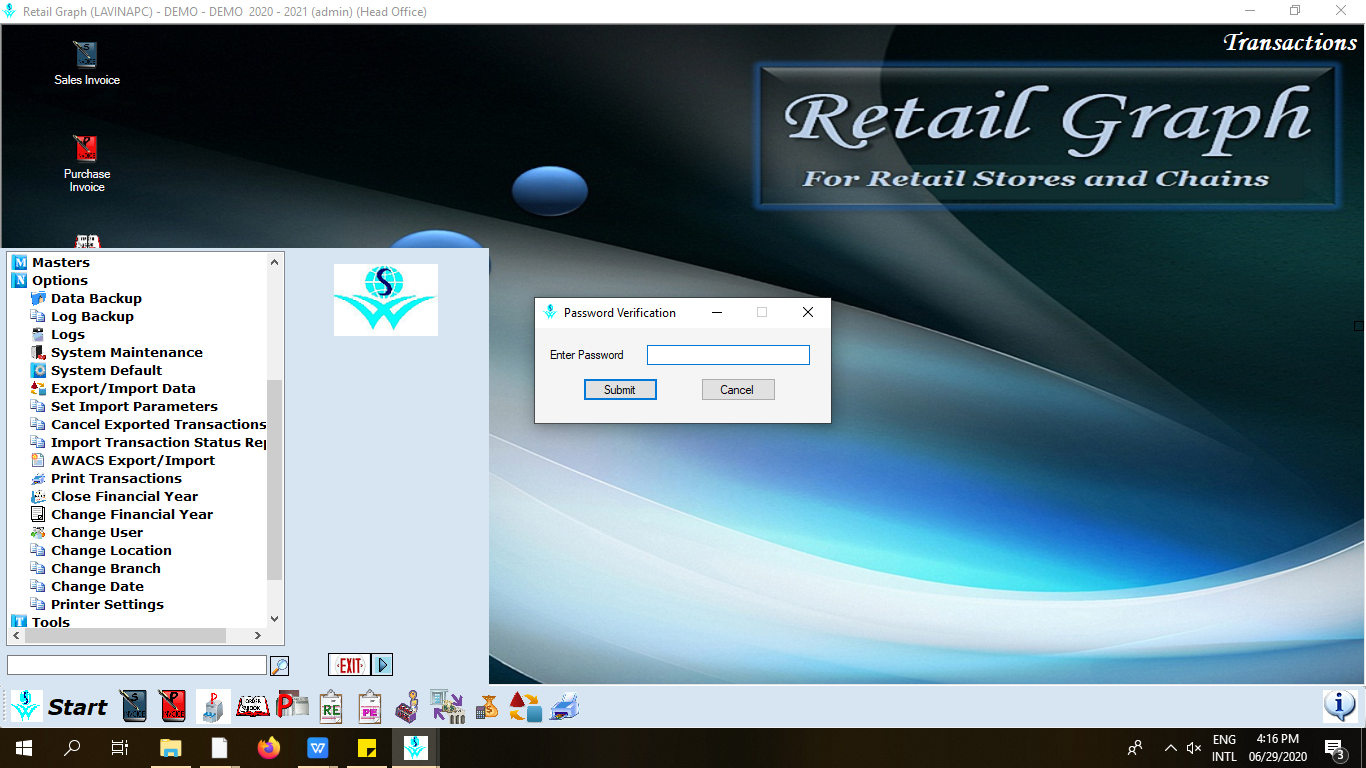Screen dimensions: 1366x768
Task: Open Log Backup in Options
Action: 92,316
